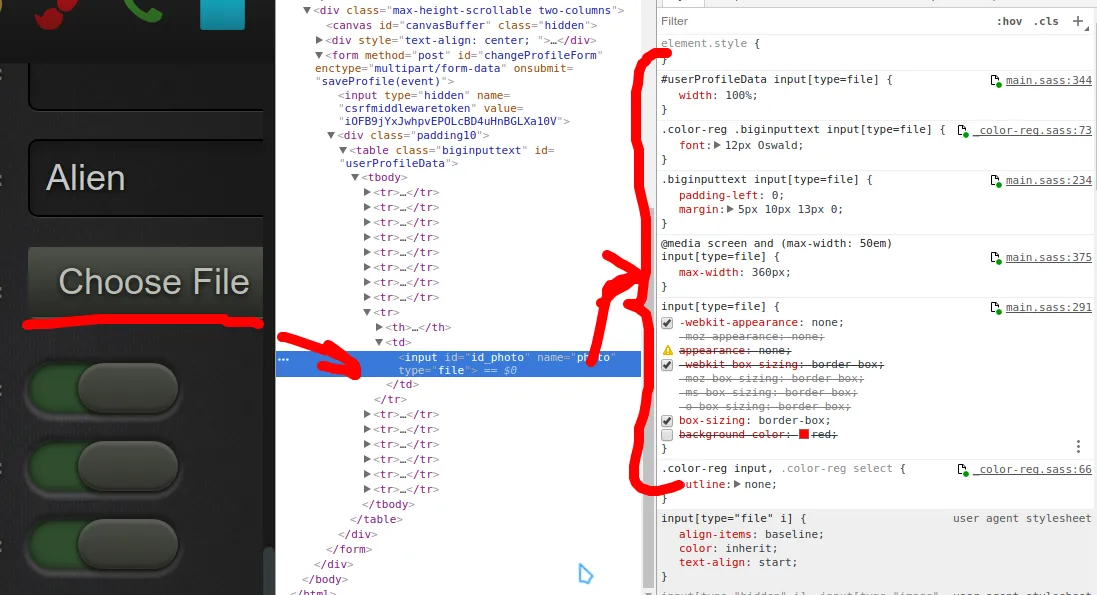Toggle the -webkit-box-sizing property checkbox
The width and height of the screenshot is (1097, 595).
point(667,365)
